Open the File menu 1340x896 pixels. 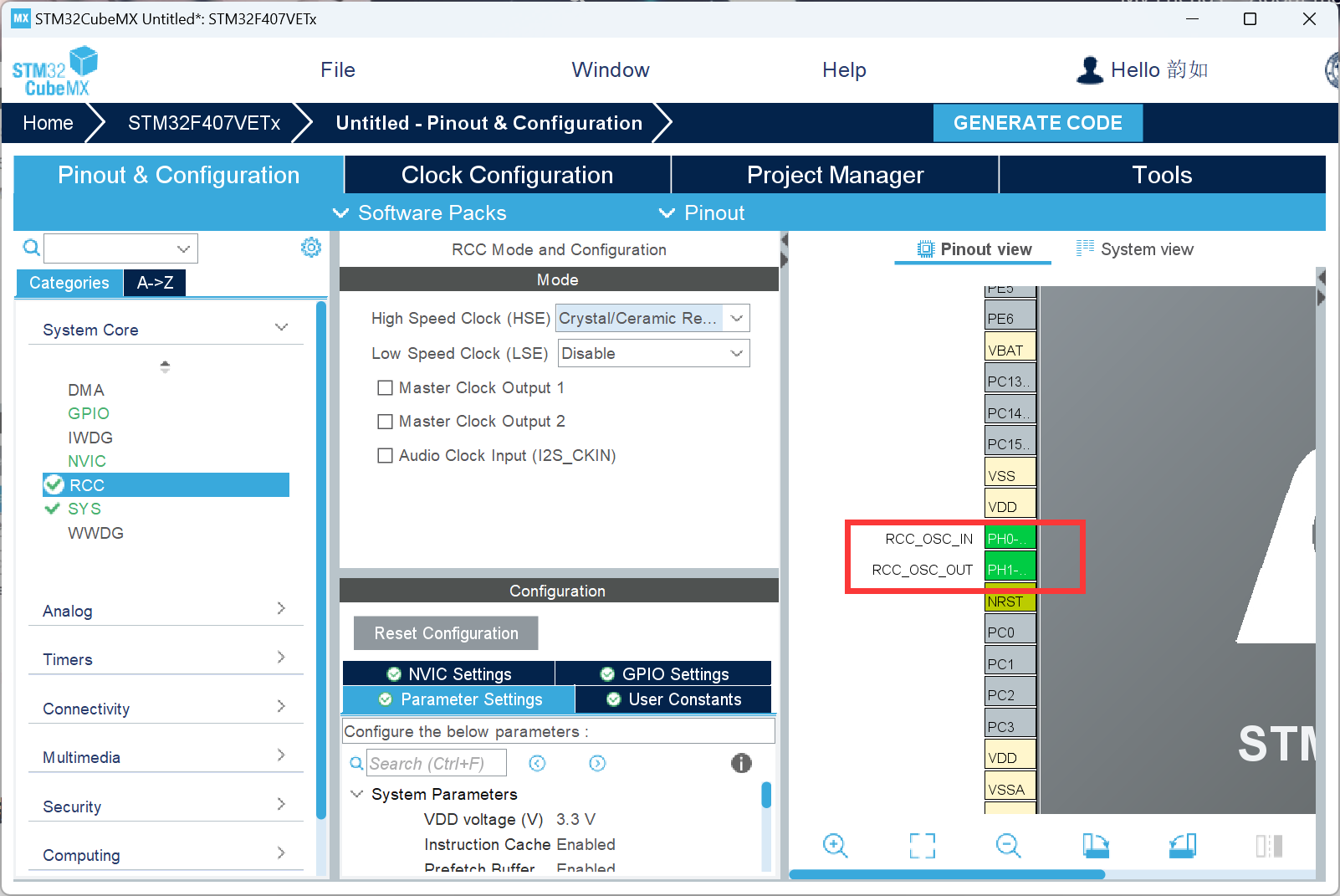pyautogui.click(x=338, y=70)
